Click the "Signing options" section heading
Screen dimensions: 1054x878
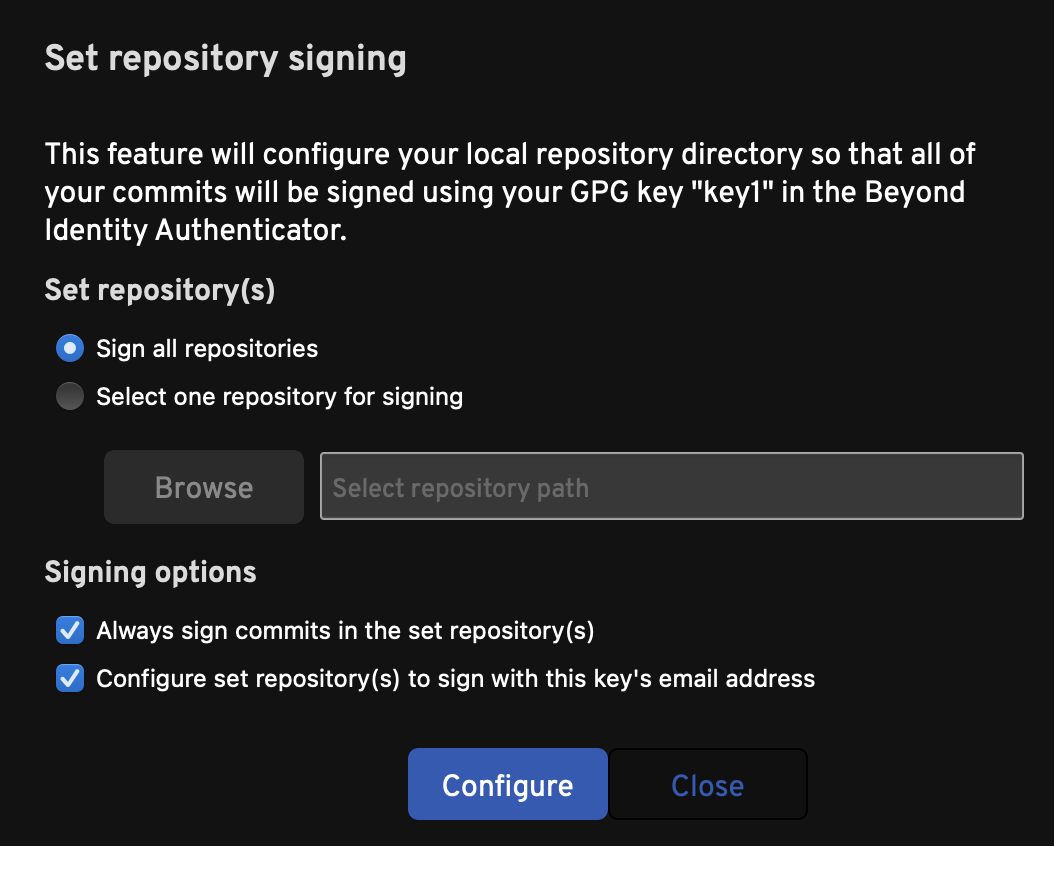pos(151,572)
